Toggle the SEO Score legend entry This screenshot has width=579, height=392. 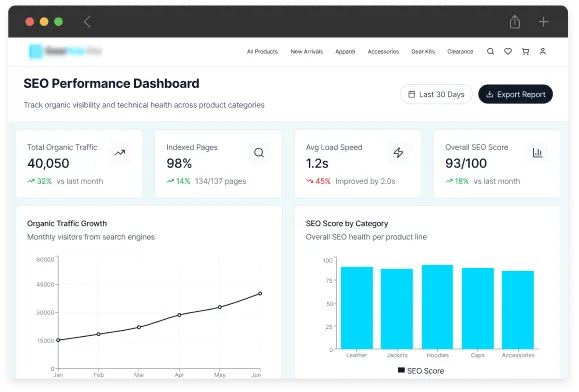coord(421,371)
